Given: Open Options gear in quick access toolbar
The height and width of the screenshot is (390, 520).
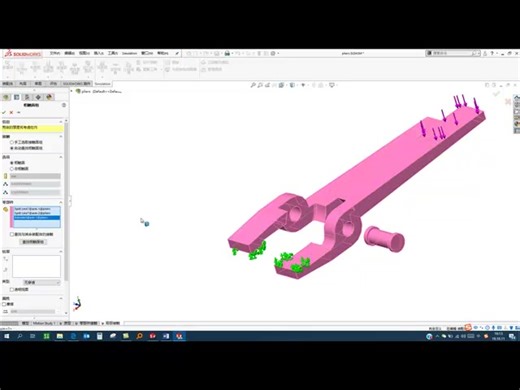Looking at the screenshot, I should 273,53.
